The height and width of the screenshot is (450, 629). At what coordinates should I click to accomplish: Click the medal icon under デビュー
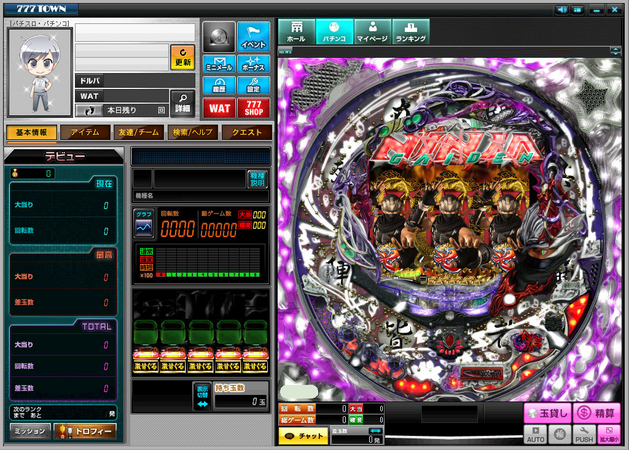[x=15, y=173]
